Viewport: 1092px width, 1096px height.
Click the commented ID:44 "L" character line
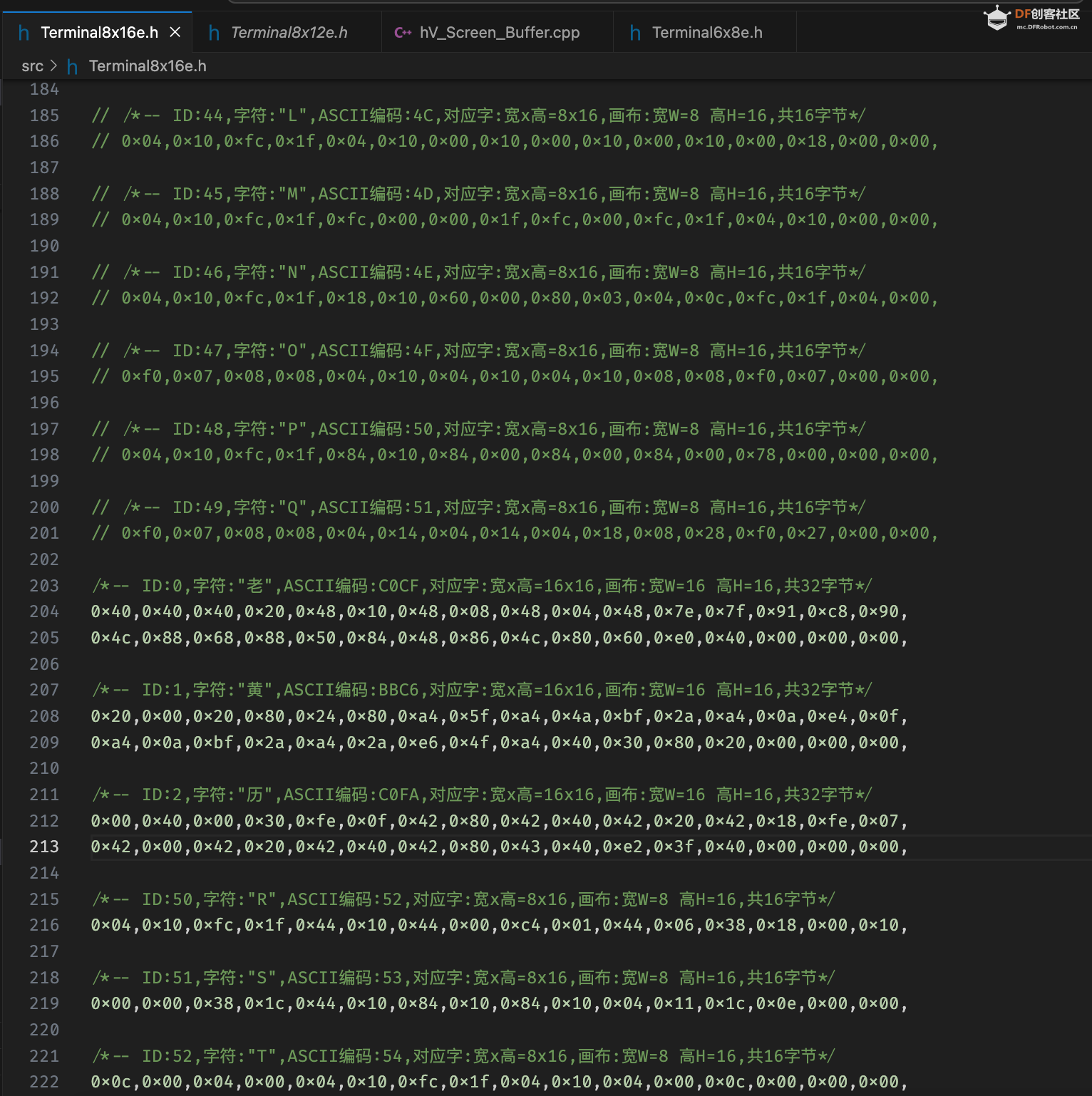click(478, 115)
